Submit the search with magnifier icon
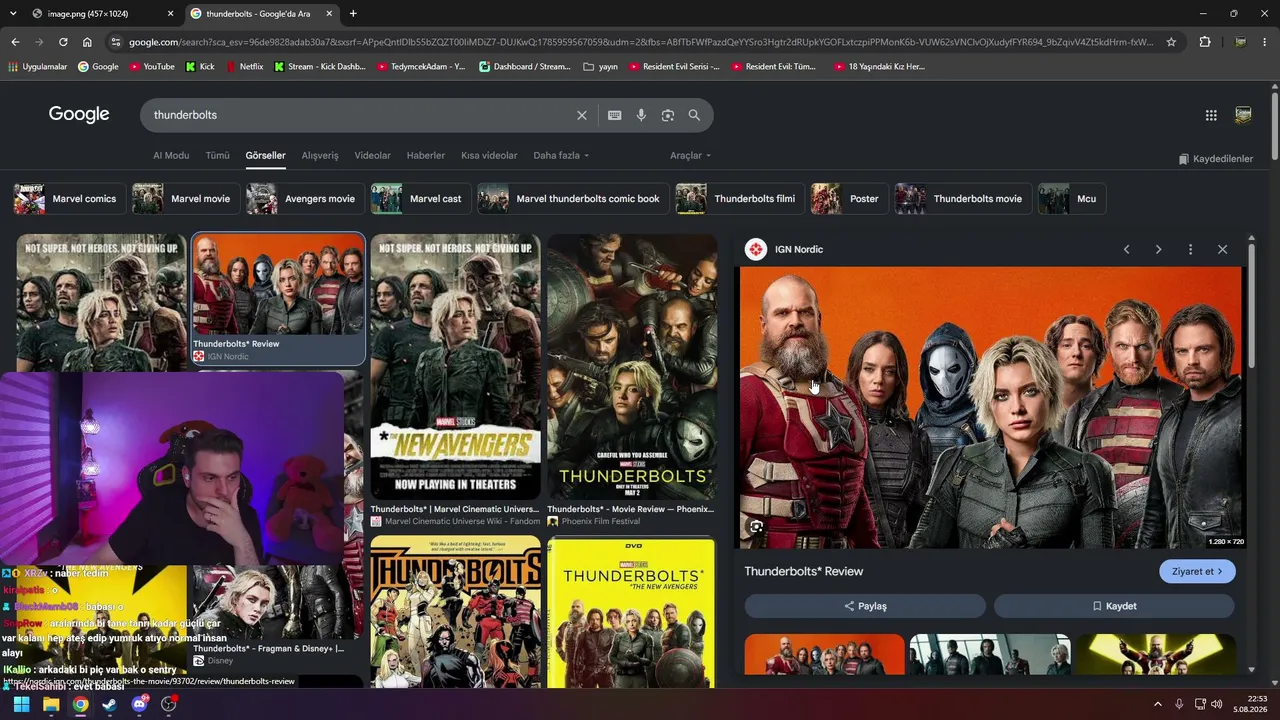 (694, 115)
